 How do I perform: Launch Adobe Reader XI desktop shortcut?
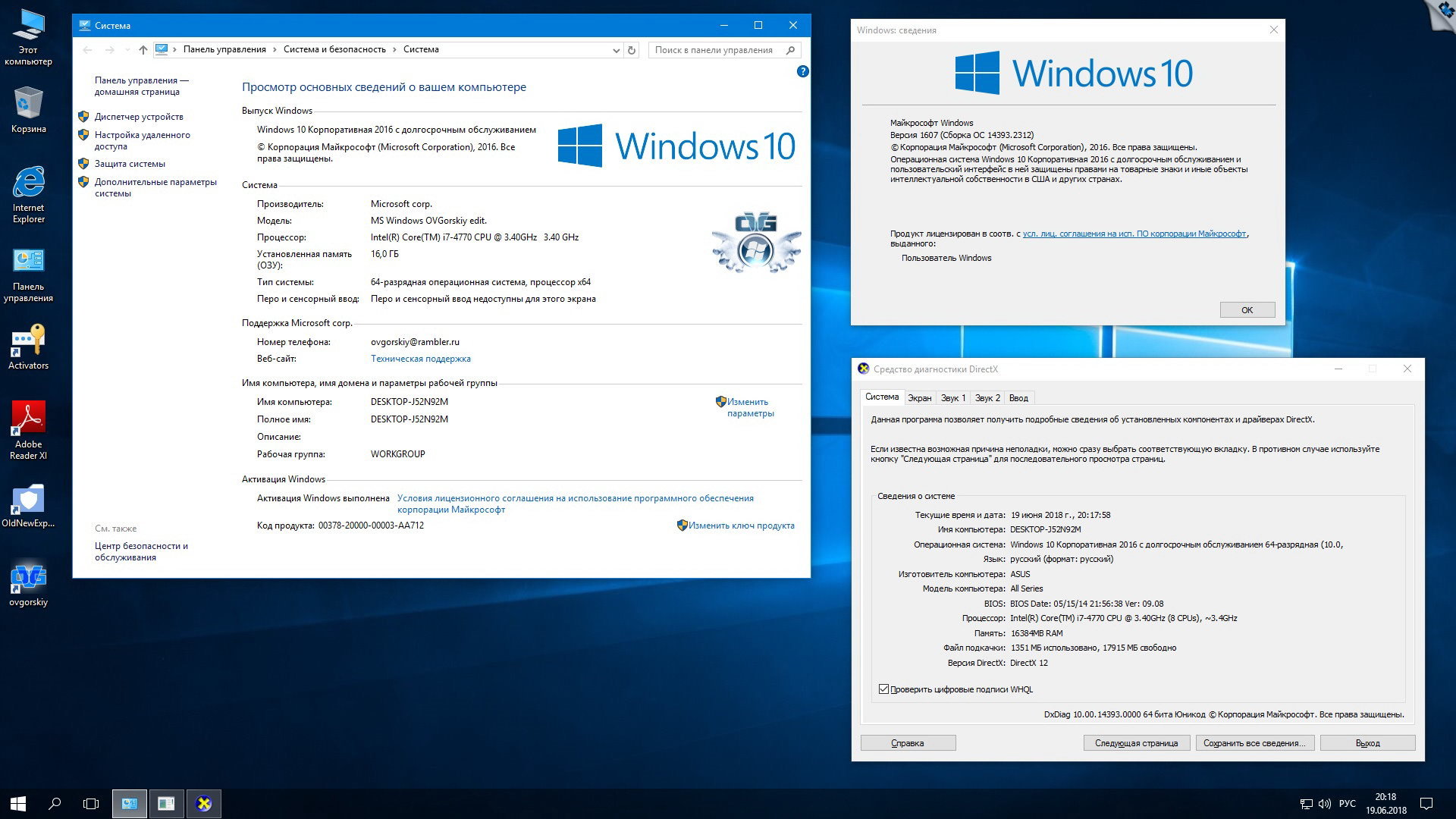point(28,431)
